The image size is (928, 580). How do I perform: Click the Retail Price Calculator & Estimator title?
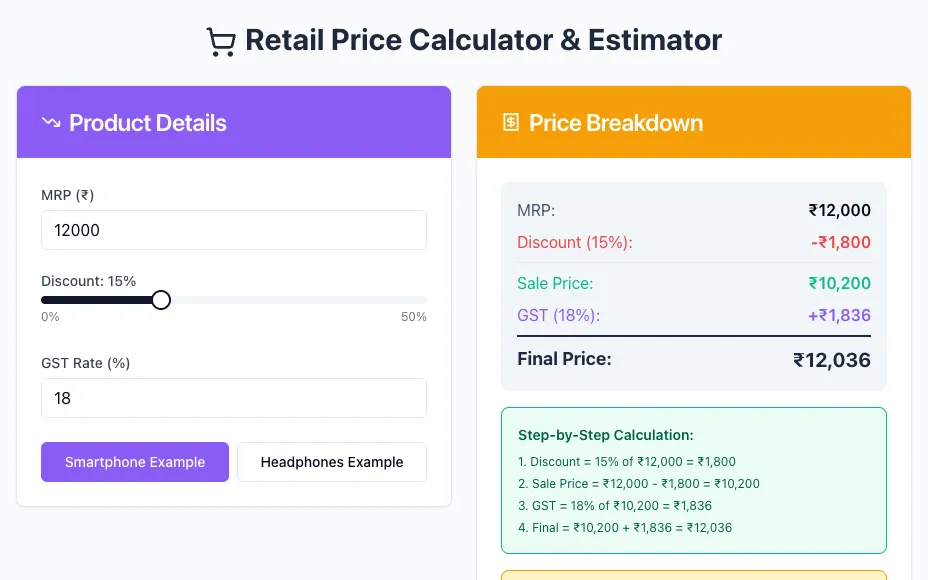tap(484, 40)
